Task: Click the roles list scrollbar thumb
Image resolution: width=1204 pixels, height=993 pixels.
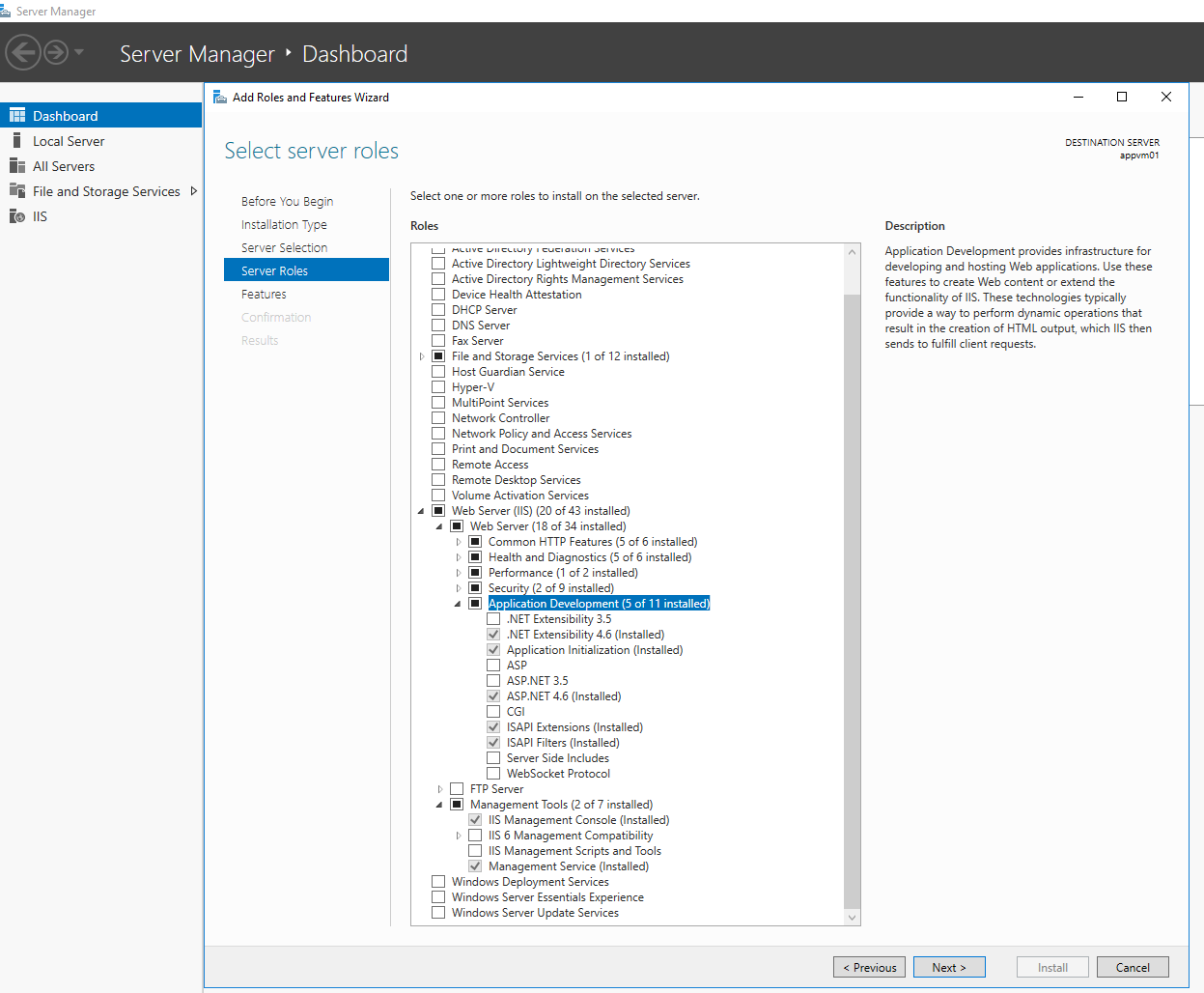Action: (852, 601)
